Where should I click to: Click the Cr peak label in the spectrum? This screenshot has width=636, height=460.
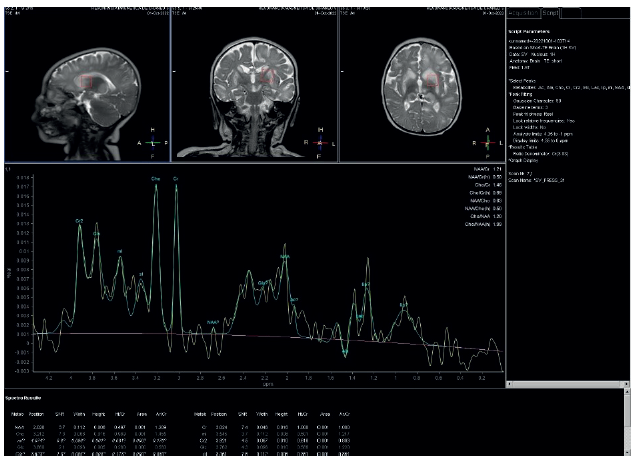point(177,177)
